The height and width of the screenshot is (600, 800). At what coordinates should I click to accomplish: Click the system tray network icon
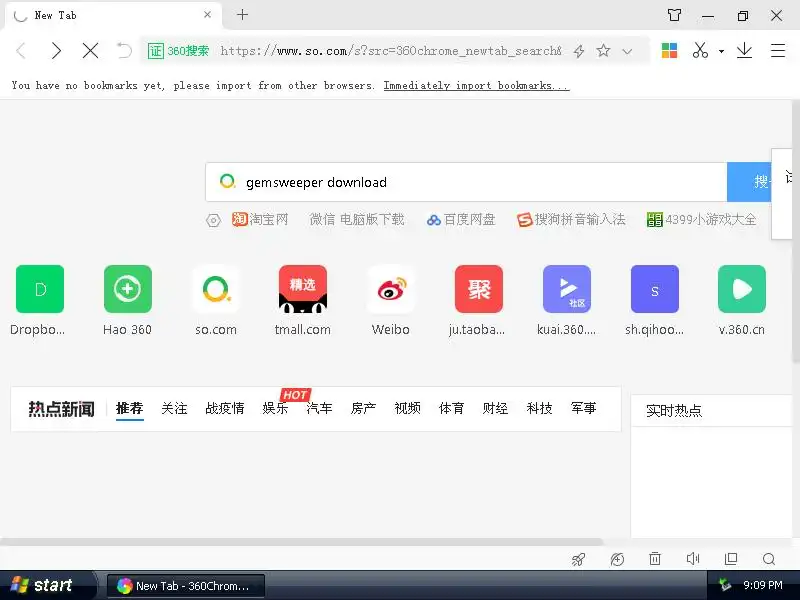(x=724, y=585)
